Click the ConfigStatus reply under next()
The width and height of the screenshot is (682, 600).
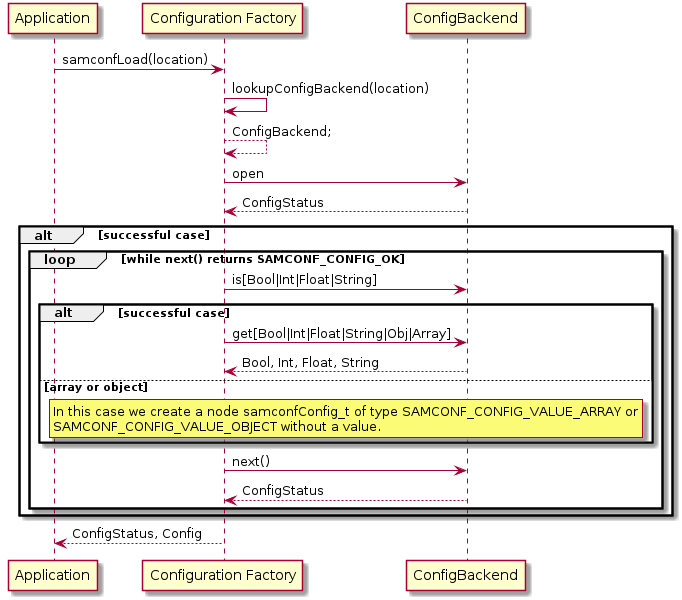(x=283, y=490)
